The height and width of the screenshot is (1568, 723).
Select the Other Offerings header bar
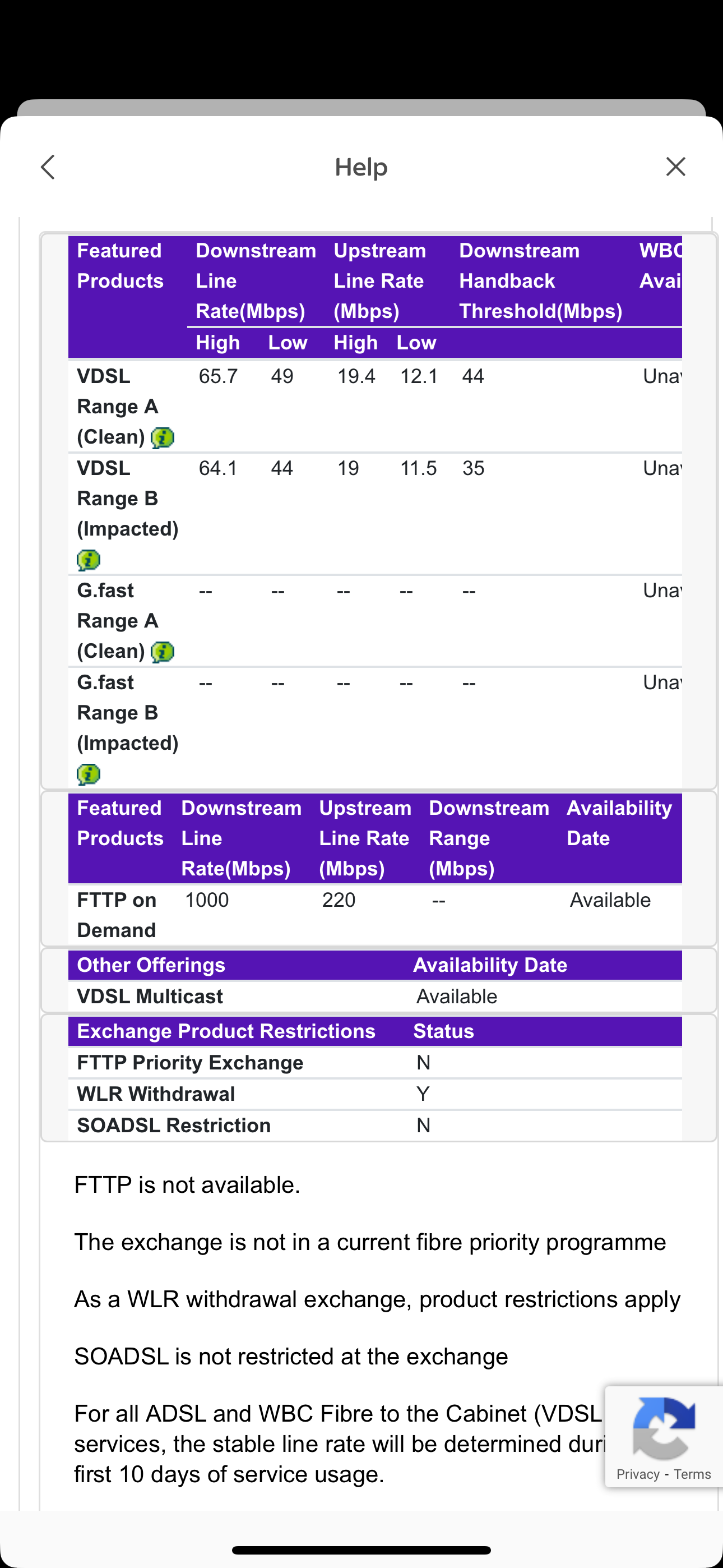[150, 964]
